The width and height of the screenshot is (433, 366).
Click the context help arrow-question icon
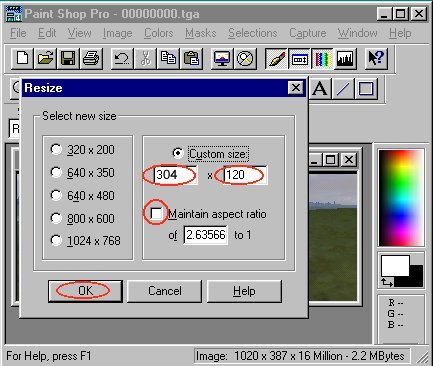tap(376, 59)
